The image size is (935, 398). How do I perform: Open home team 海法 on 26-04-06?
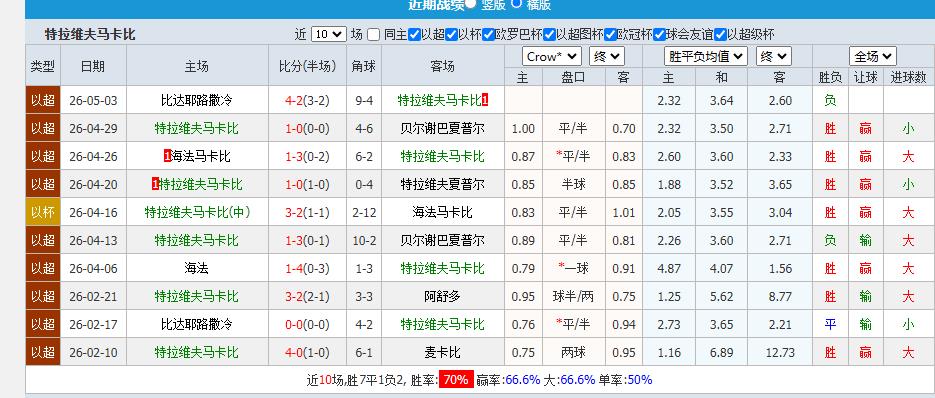click(197, 269)
